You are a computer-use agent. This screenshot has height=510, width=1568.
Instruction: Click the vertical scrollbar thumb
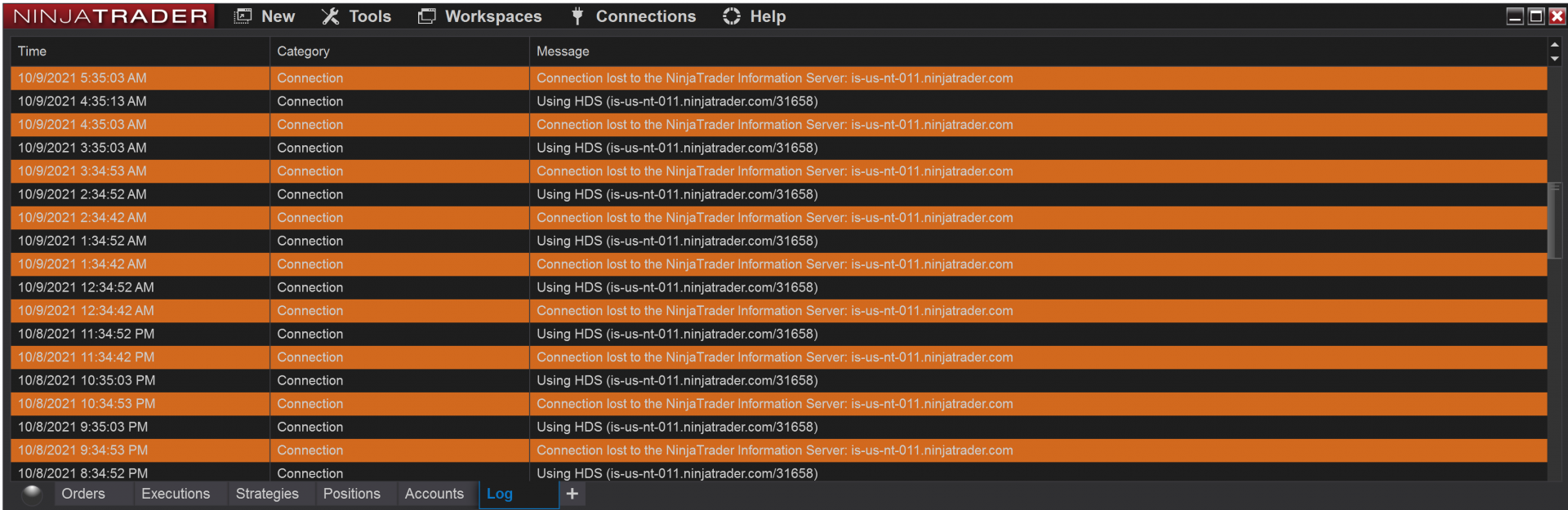pyautogui.click(x=1555, y=220)
